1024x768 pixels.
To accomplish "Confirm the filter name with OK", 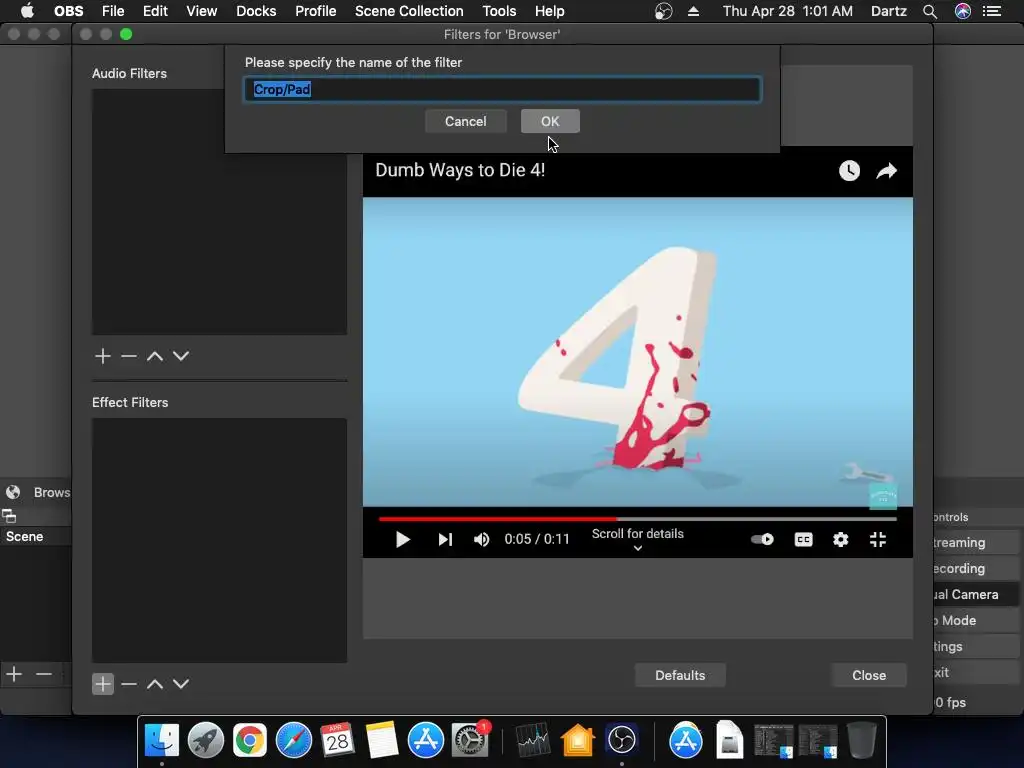I will tap(550, 121).
